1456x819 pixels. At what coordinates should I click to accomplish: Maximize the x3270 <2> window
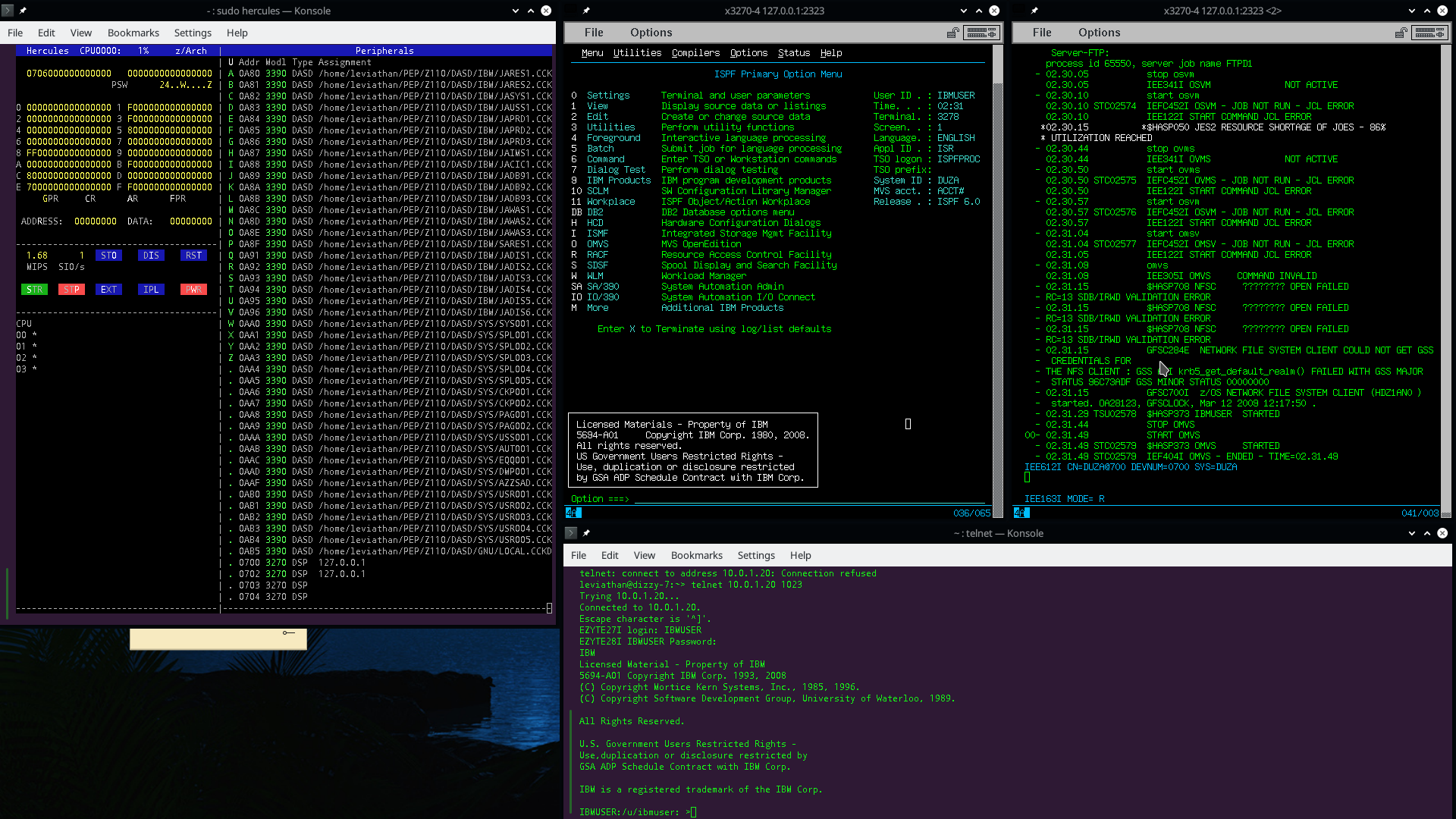(1427, 11)
